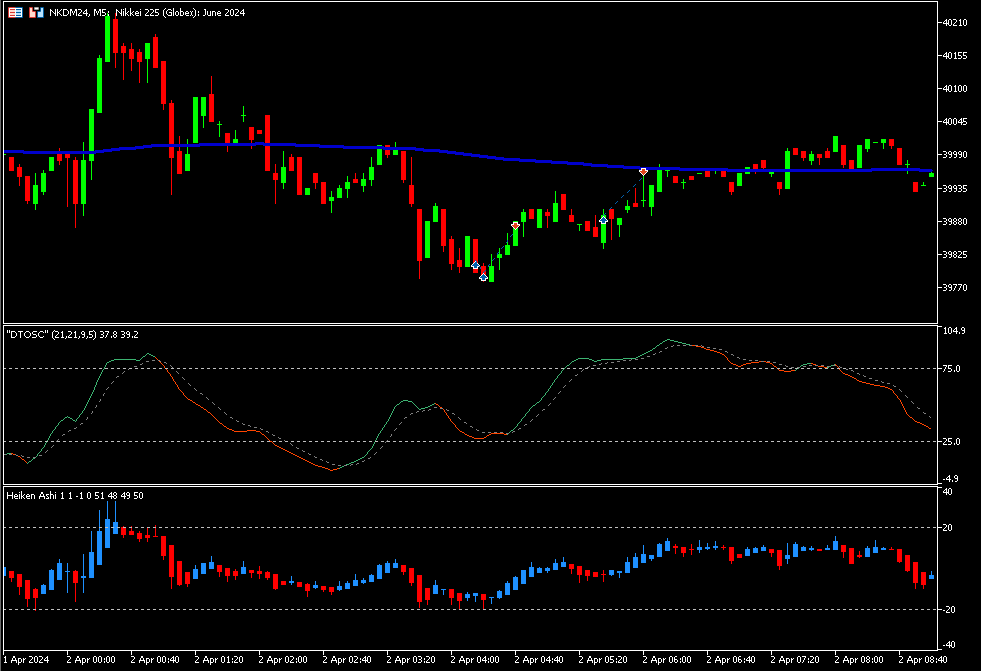Select the sell exit marker near 06:00
The width and height of the screenshot is (981, 671).
(x=643, y=171)
